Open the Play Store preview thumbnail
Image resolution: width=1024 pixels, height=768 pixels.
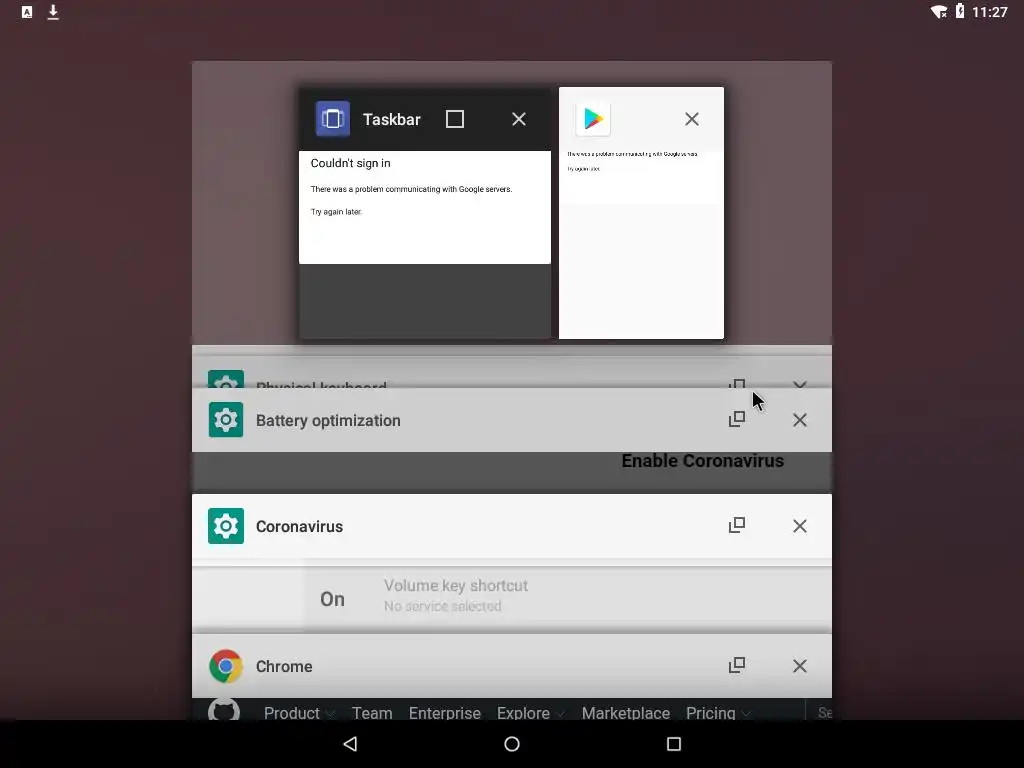click(x=641, y=245)
